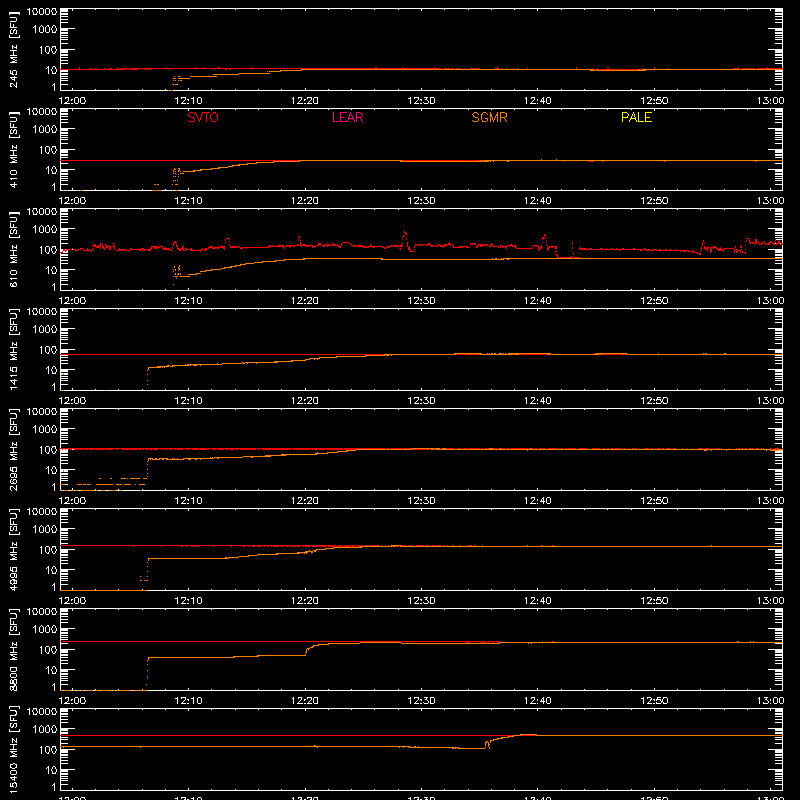Screen dimensions: 800x800
Task: Select the "245 MHz [SFU]" axis label
Action: 14,51
